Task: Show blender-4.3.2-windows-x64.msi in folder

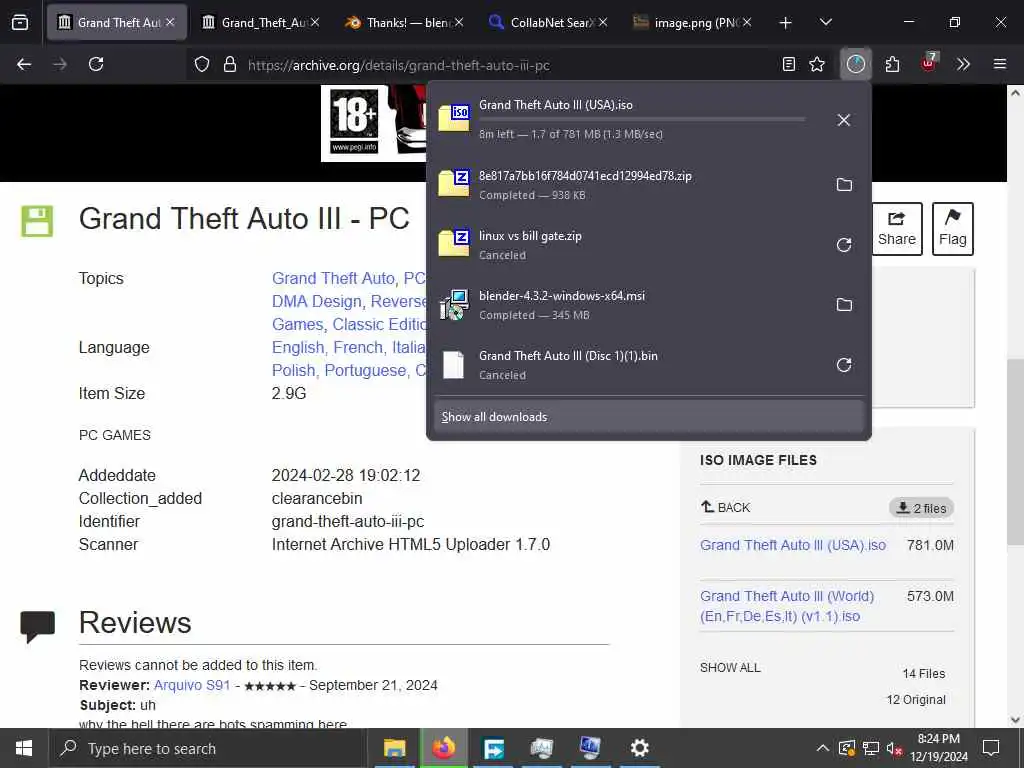Action: click(x=844, y=305)
